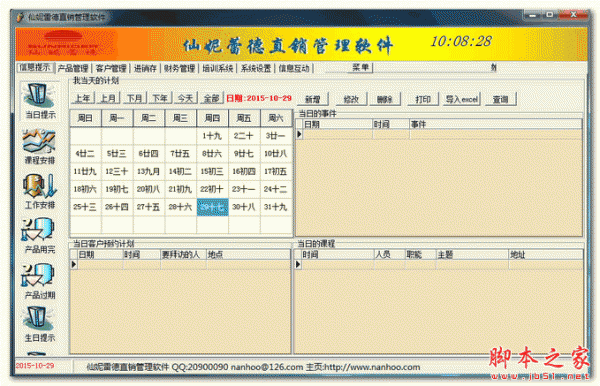Select the first row in 当日客户预约计划 grid
This screenshot has height=386, width=600.
pyautogui.click(x=180, y=264)
